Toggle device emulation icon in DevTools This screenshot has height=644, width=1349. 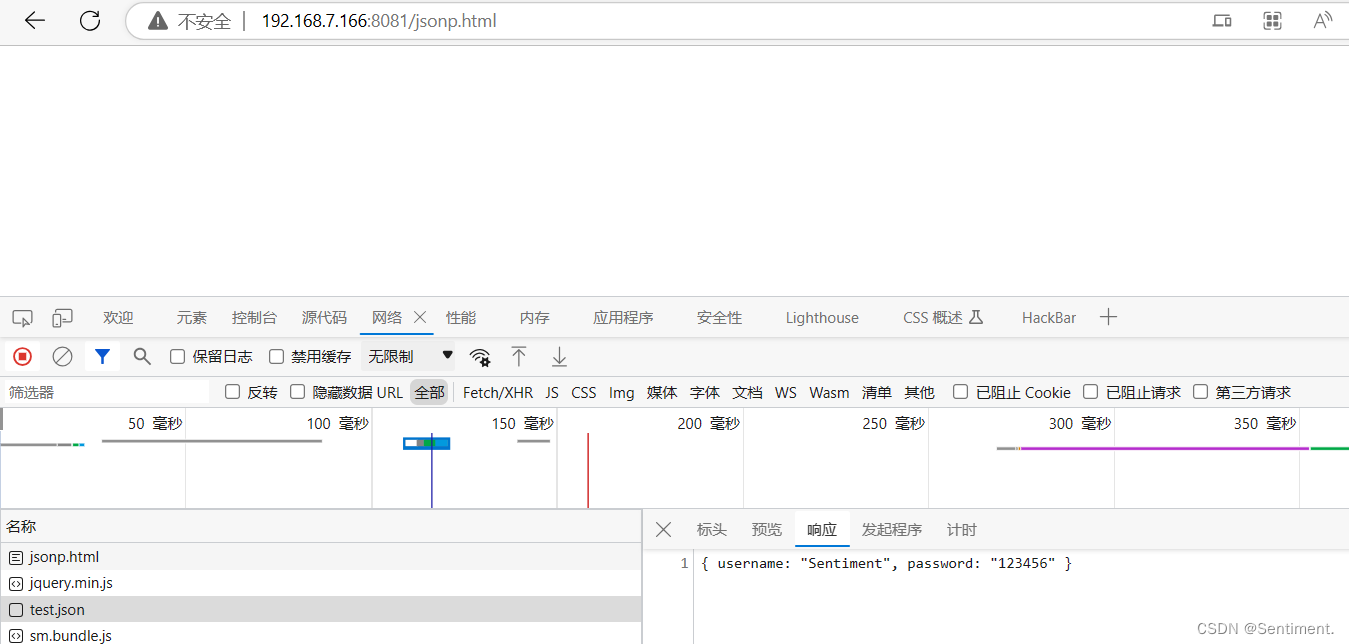[63, 318]
